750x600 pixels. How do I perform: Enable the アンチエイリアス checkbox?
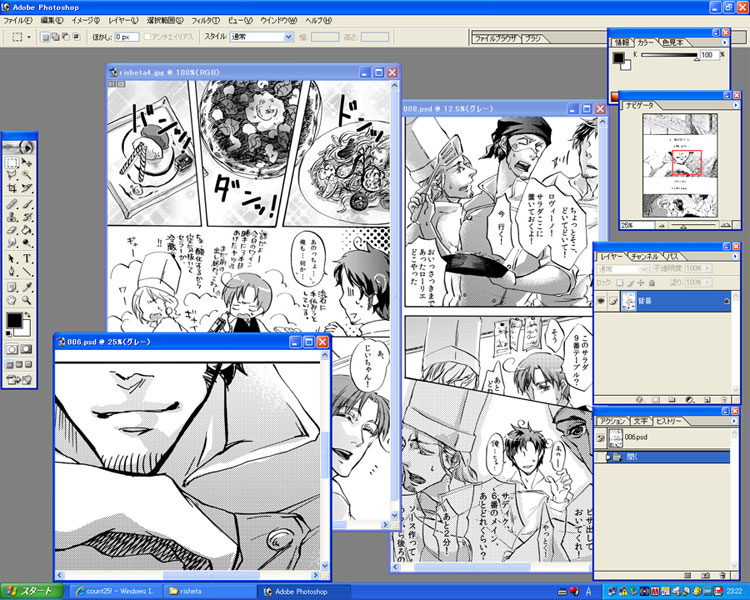[x=147, y=36]
